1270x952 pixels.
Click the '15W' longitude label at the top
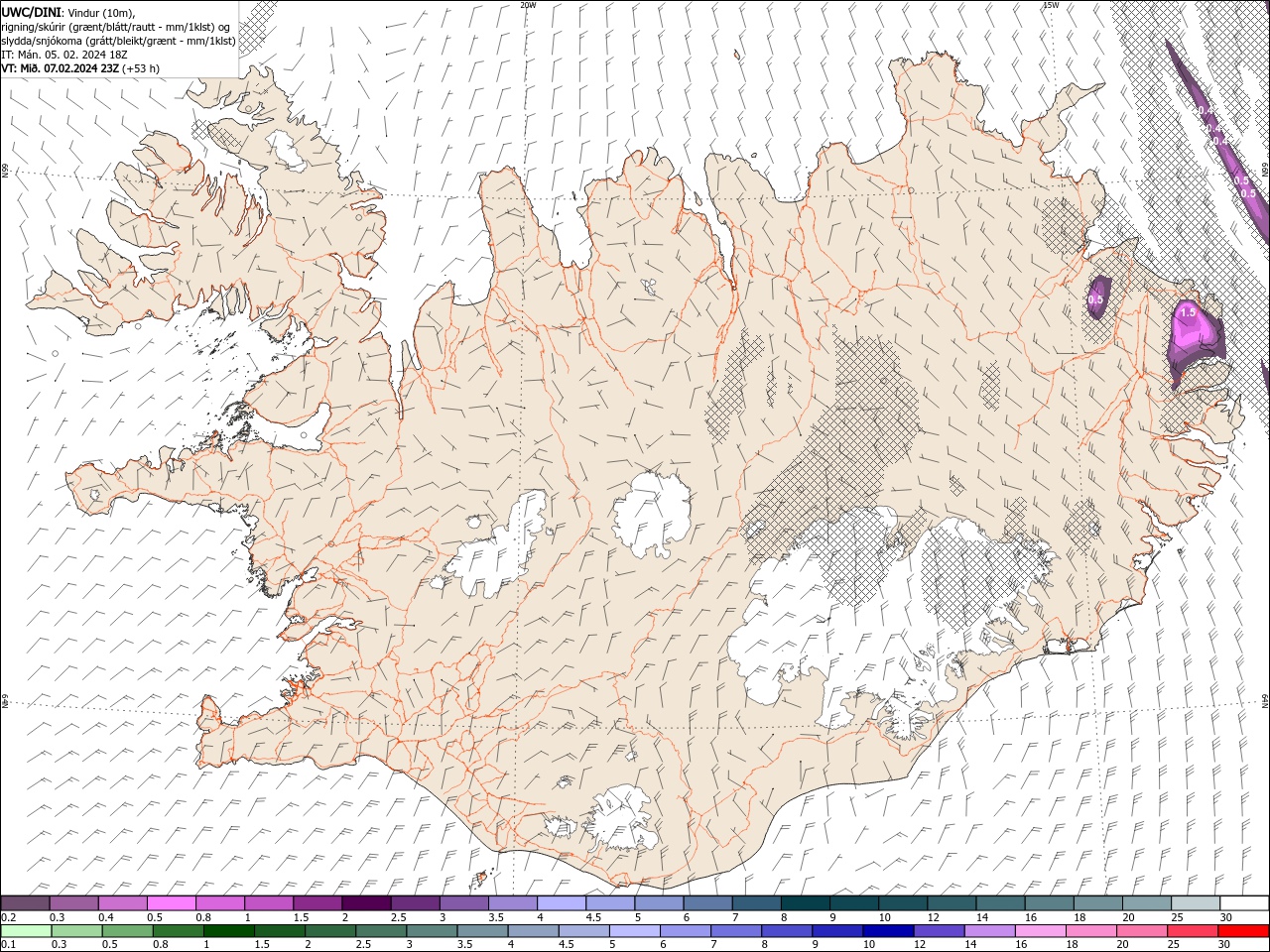(x=1051, y=5)
